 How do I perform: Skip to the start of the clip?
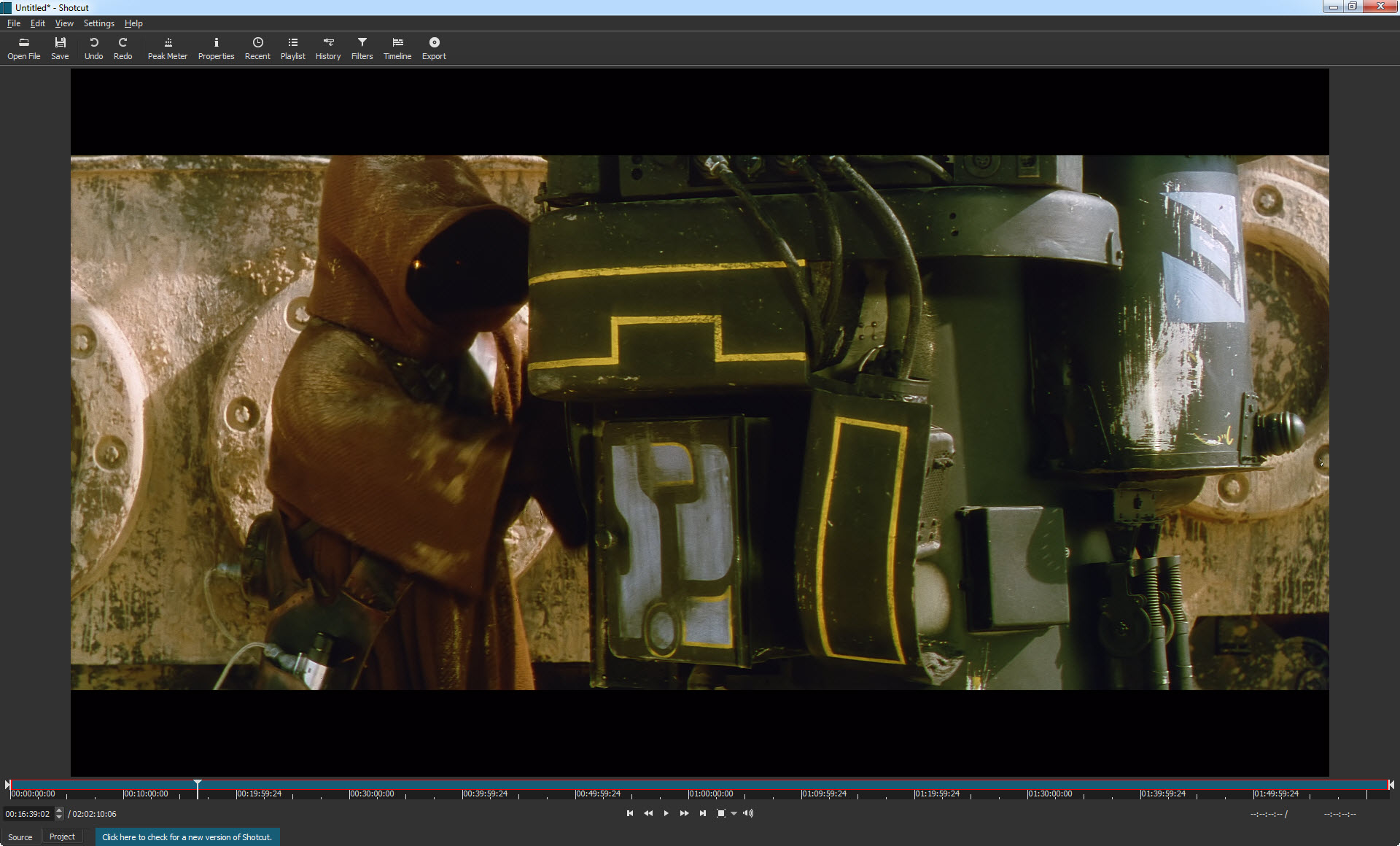pyautogui.click(x=630, y=813)
